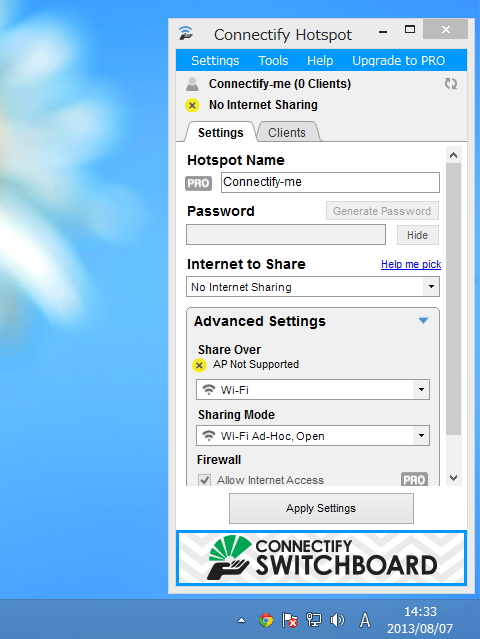Click the Apply Settings button
This screenshot has width=480, height=639.
[321, 508]
